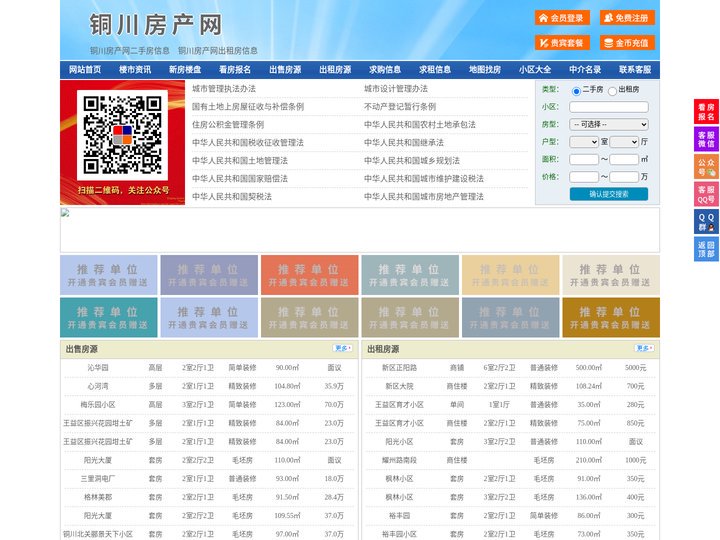720x540 pixels.
Task: Open the 耀州路南段 rental listing
Action: click(x=399, y=460)
